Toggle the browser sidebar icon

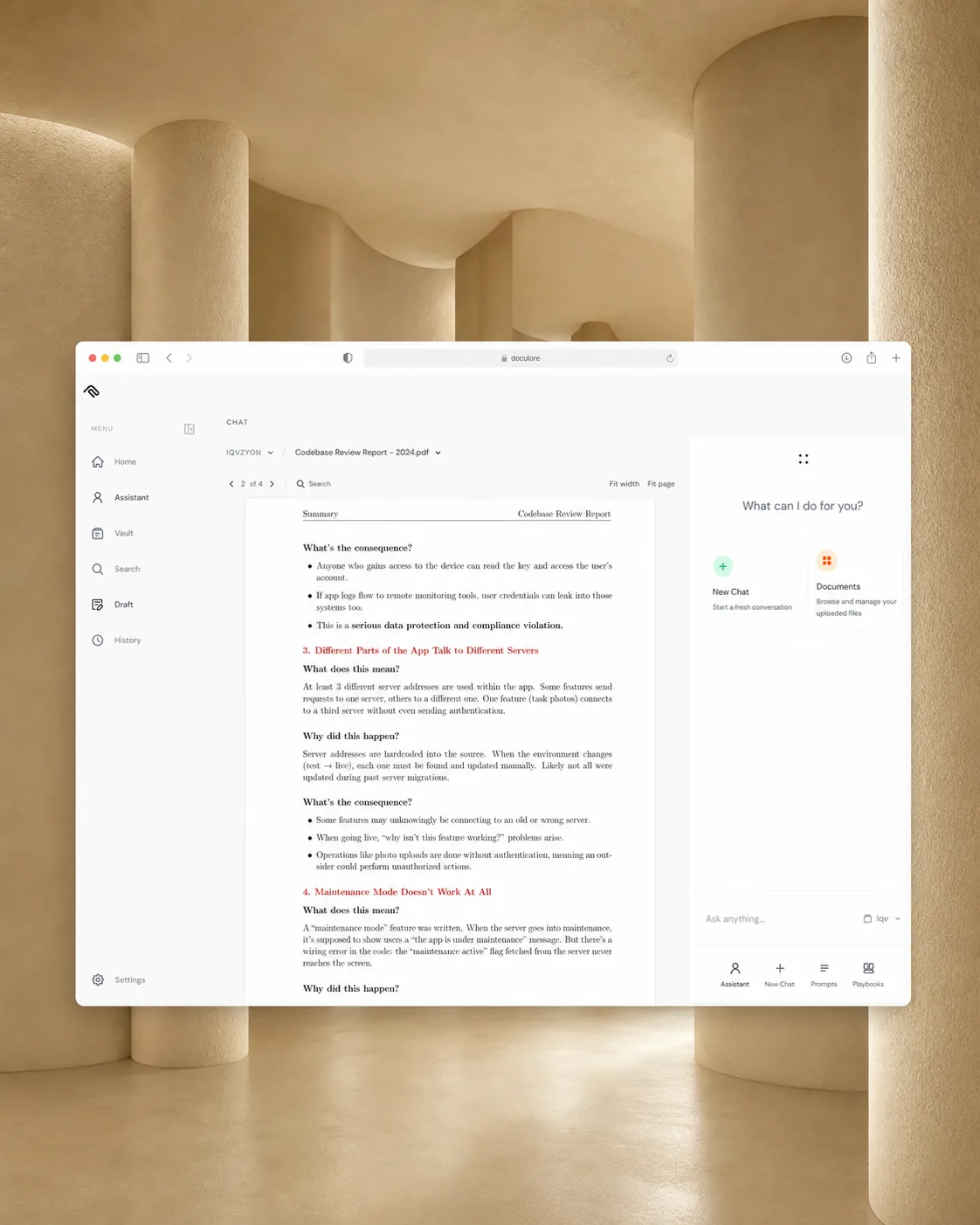click(x=143, y=358)
